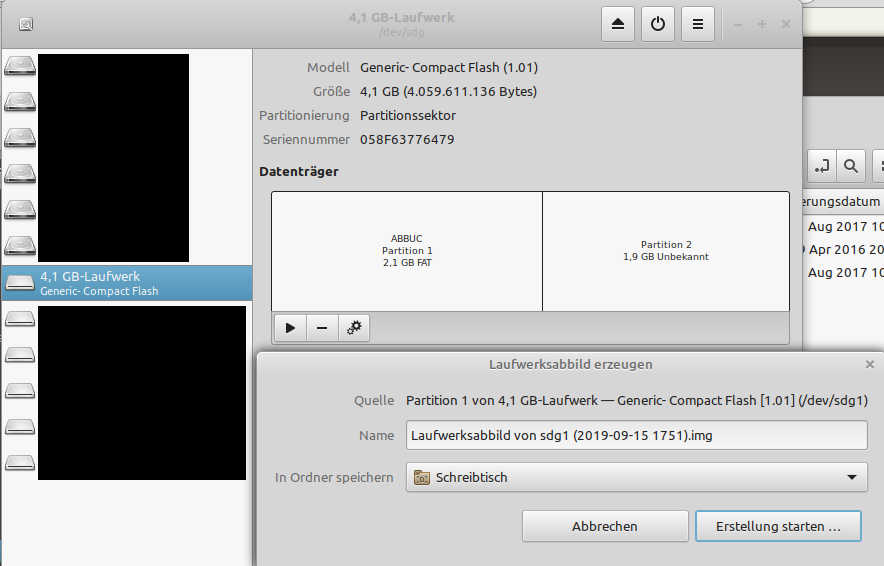Edit the image Name text field
The height and width of the screenshot is (566, 884).
click(x=637, y=435)
